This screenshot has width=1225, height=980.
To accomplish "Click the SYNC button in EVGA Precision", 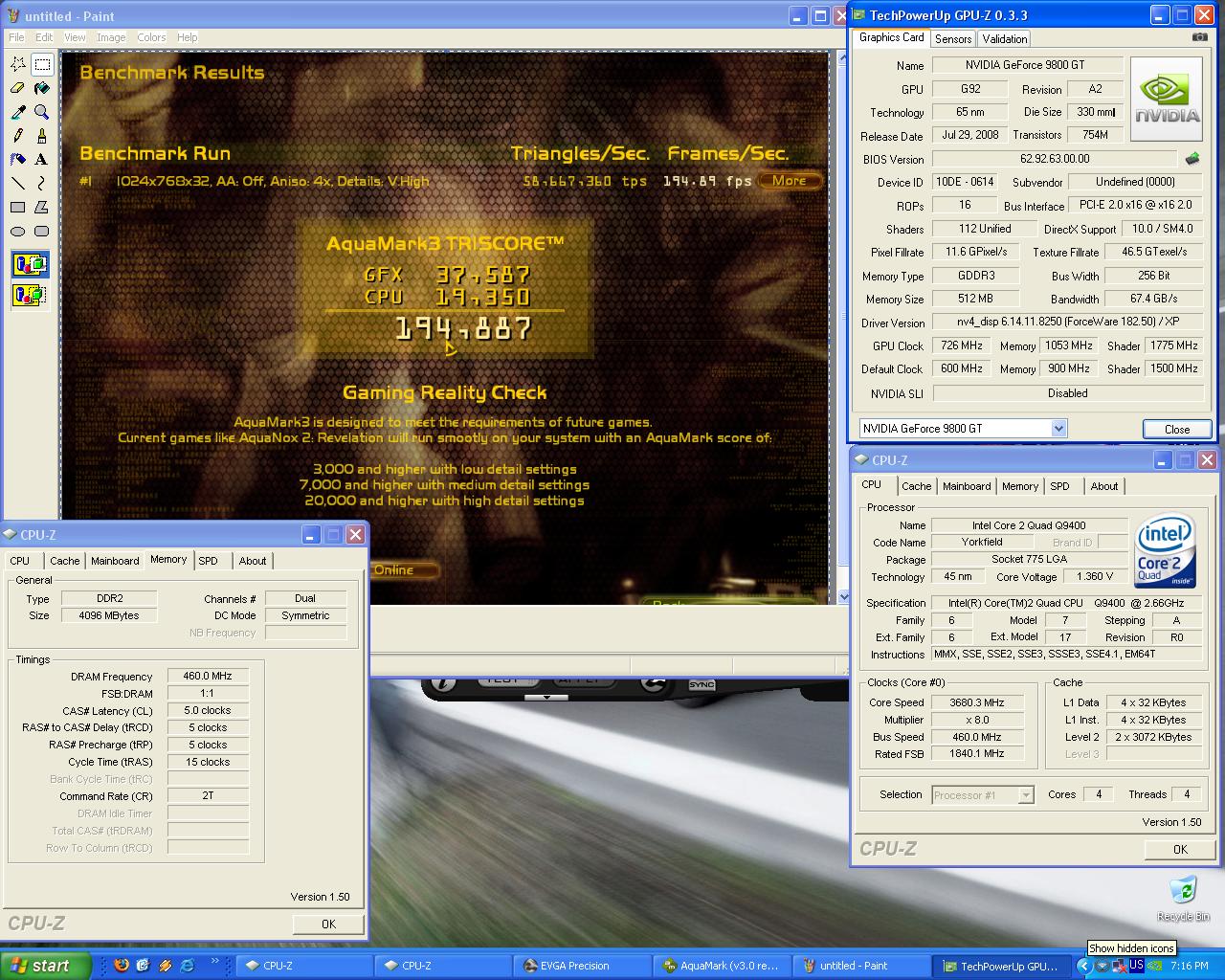I will [702, 685].
